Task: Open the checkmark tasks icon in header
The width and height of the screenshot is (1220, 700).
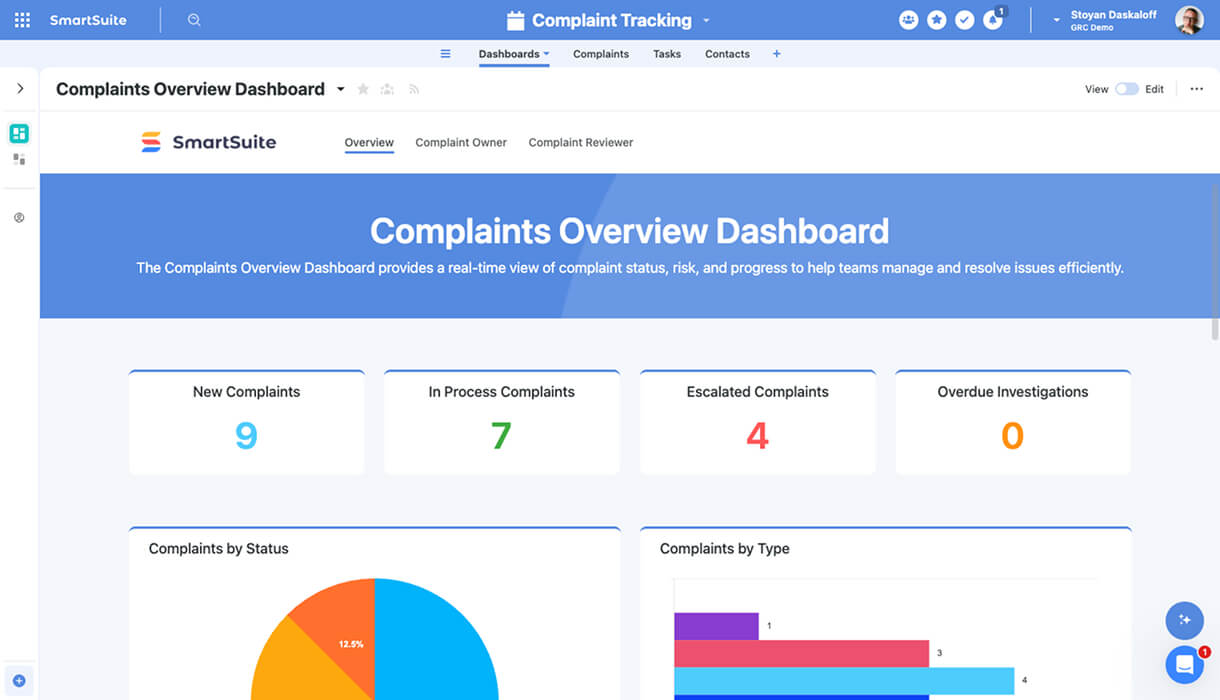Action: (964, 20)
